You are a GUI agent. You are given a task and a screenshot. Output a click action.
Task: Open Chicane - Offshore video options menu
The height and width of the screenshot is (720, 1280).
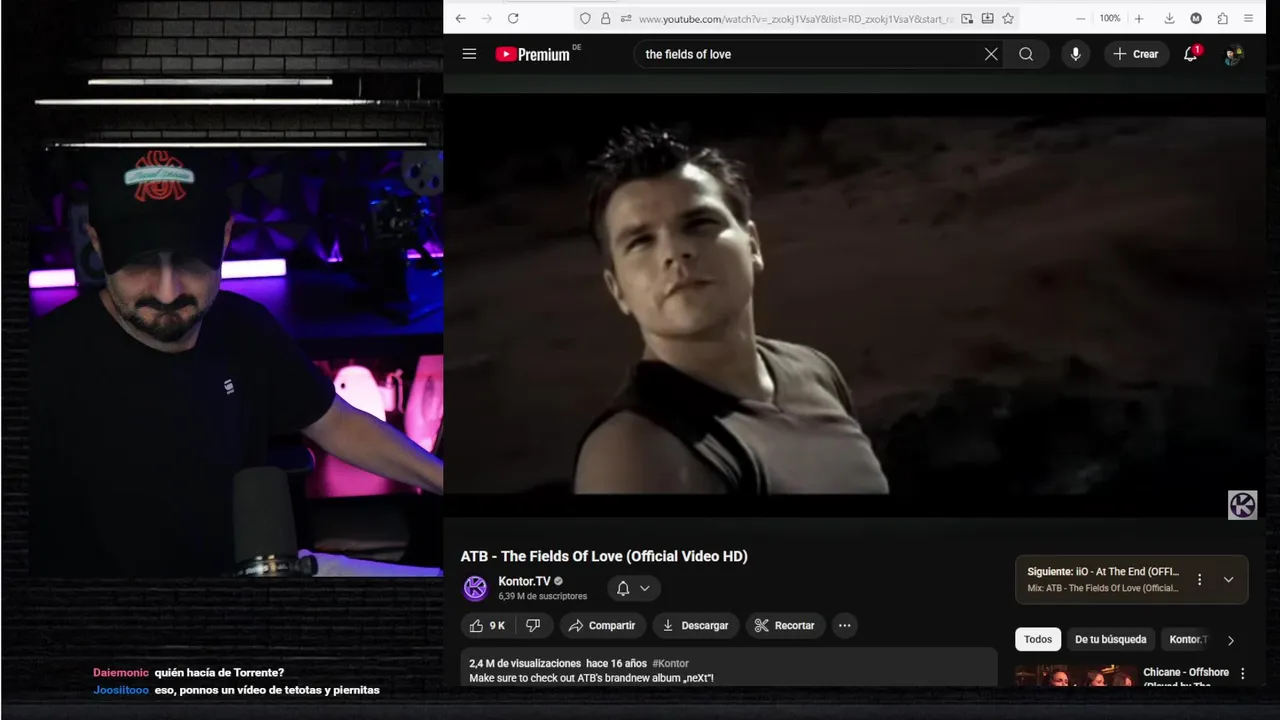pos(1243,674)
